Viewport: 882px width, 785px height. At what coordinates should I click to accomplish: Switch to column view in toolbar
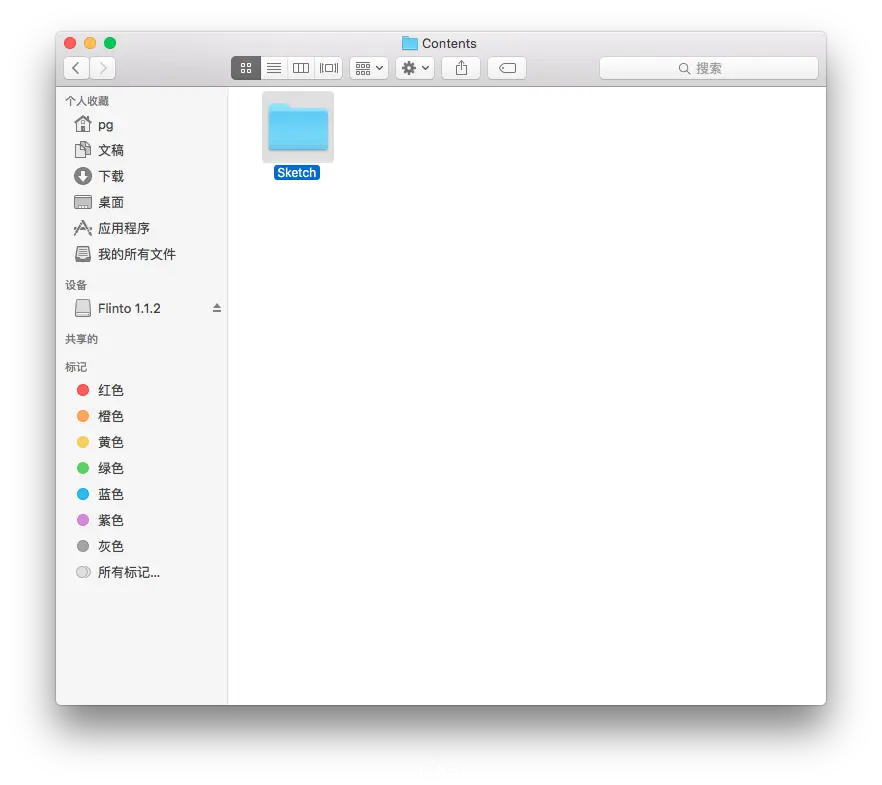click(x=301, y=68)
